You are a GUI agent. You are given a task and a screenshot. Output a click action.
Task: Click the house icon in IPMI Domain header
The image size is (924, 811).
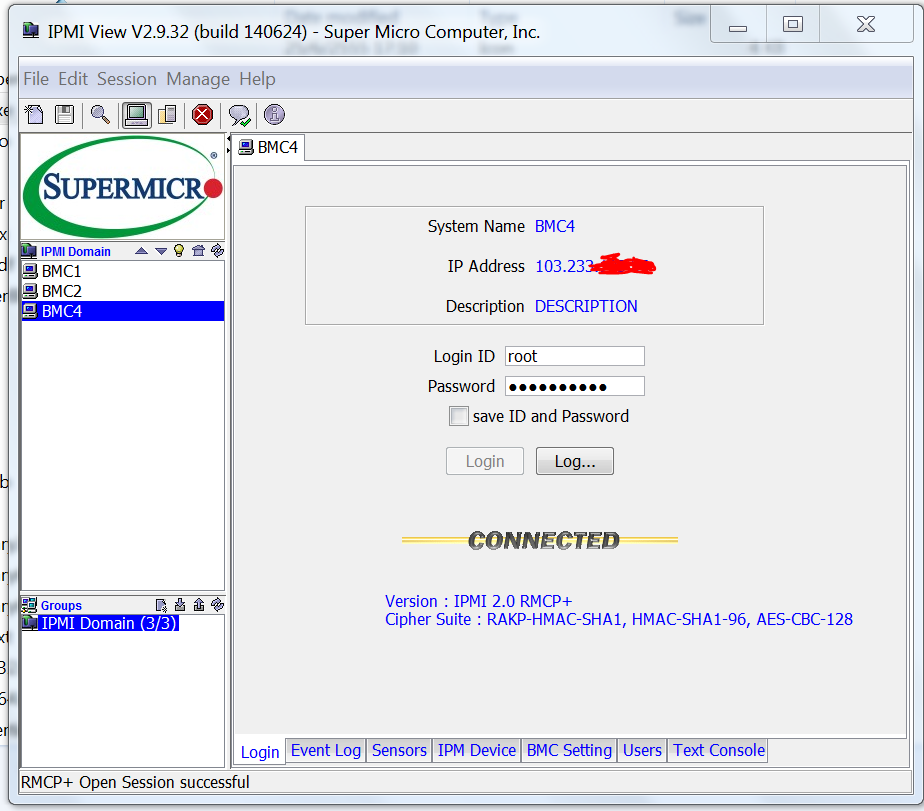(199, 251)
